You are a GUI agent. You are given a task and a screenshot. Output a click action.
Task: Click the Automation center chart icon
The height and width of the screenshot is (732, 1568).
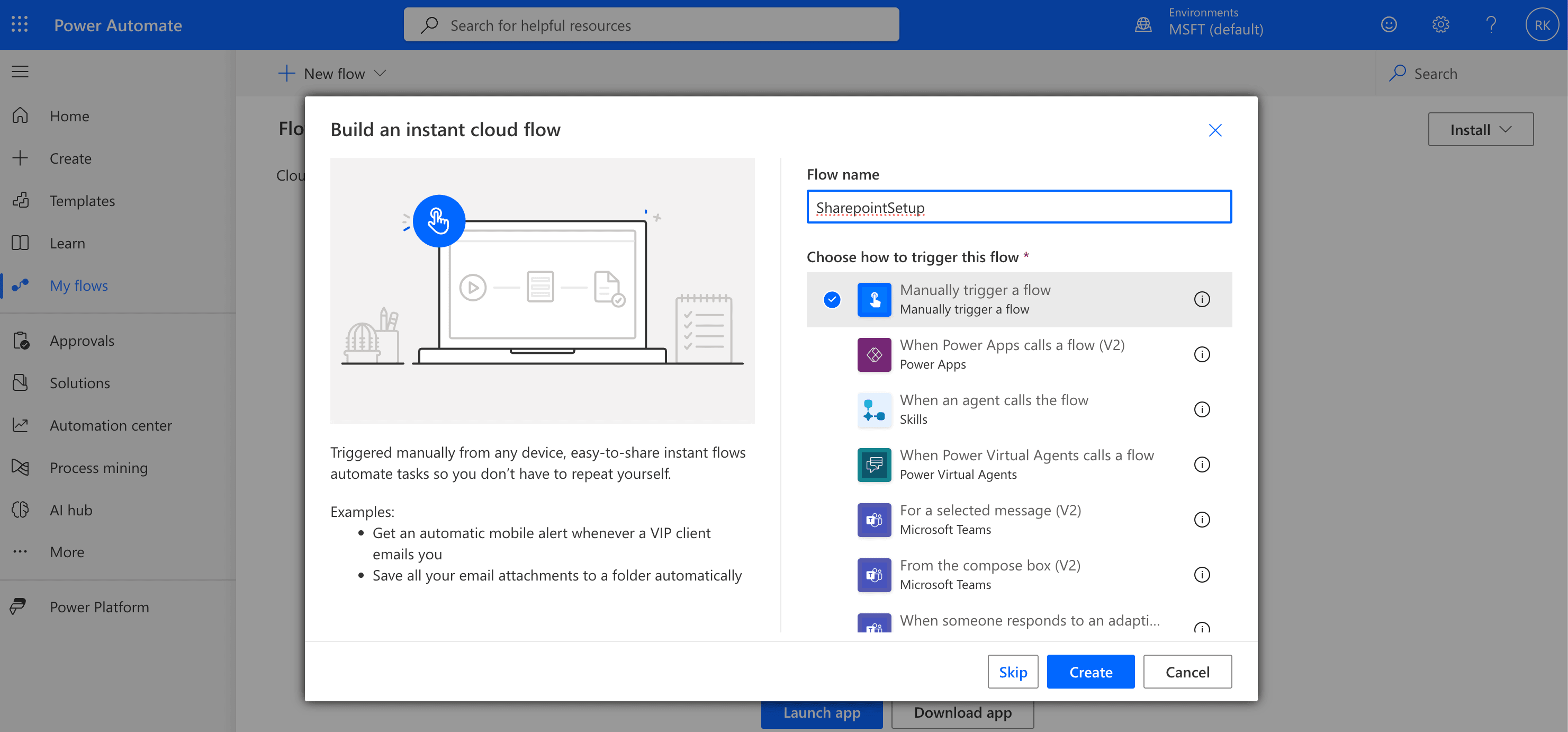click(x=20, y=425)
